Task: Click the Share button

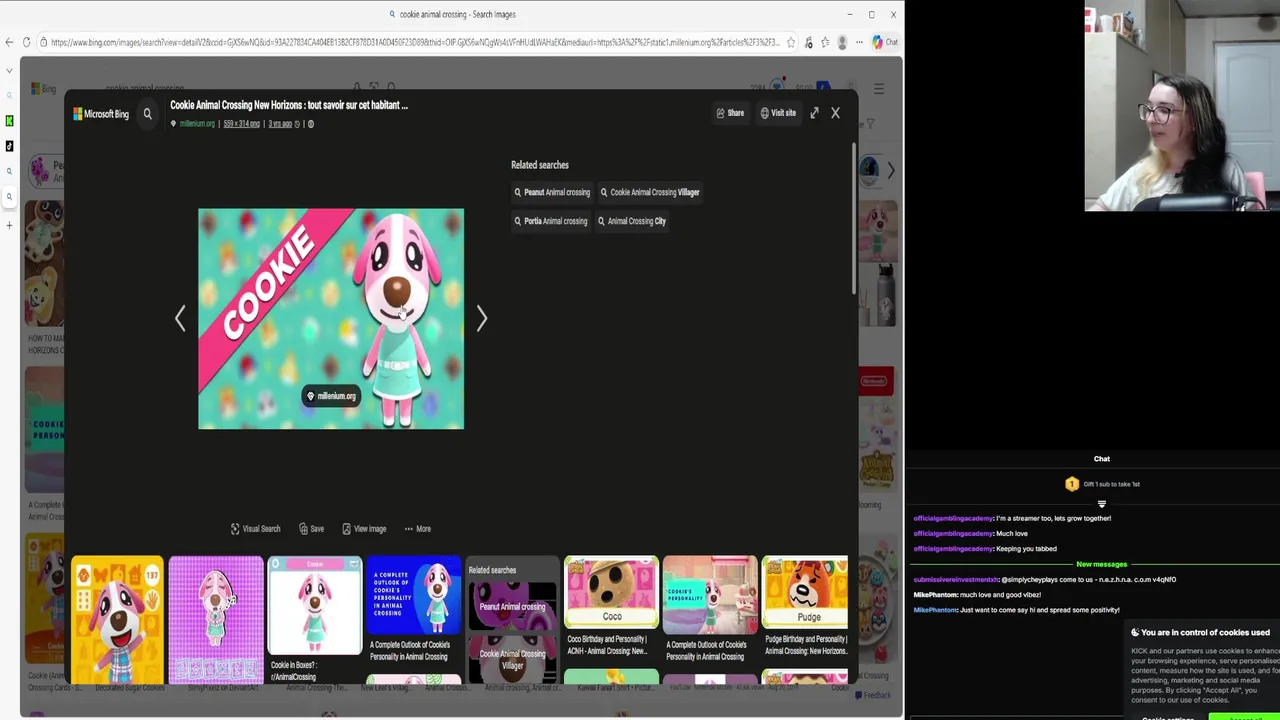Action: (730, 113)
